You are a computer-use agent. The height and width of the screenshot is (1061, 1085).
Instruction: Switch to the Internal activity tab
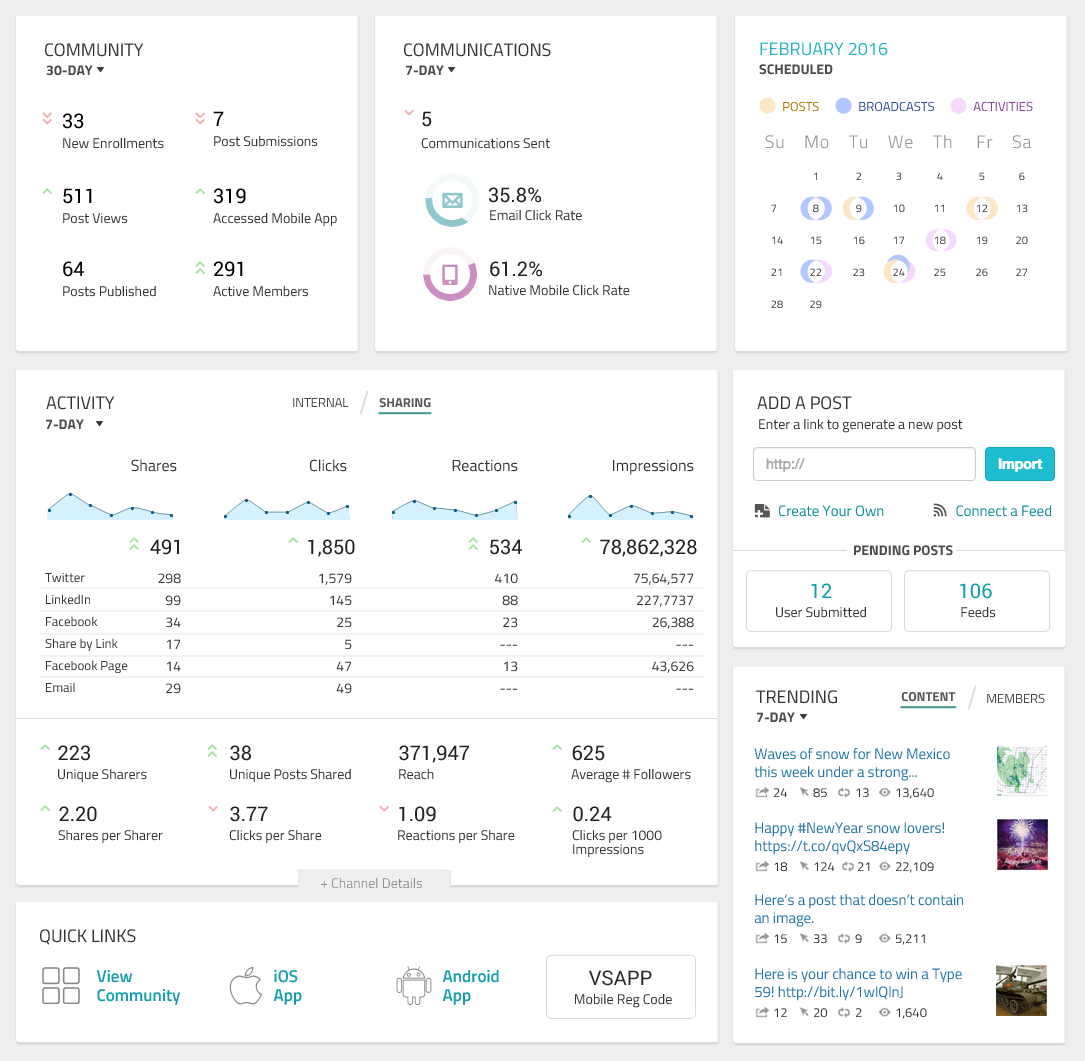320,403
